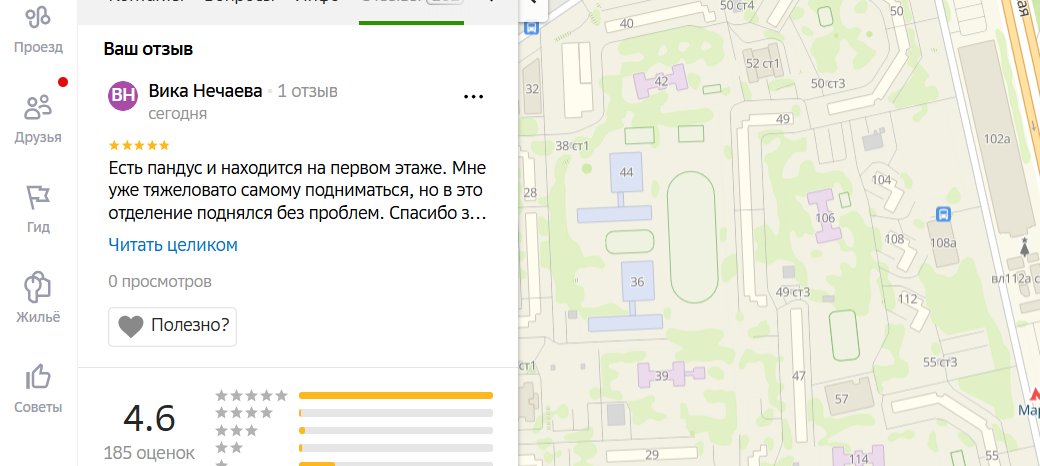
Task: Open Вика Нечаева's profile name
Action: [x=206, y=91]
